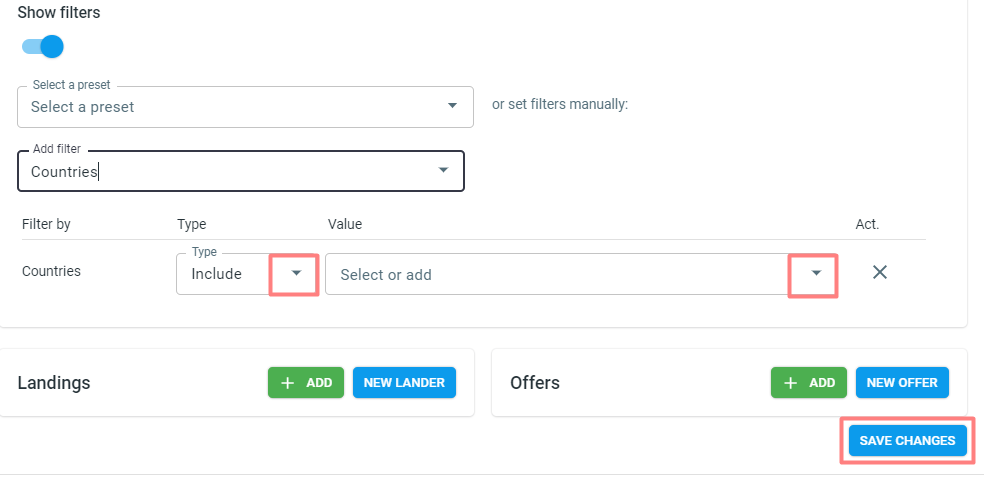This screenshot has width=984, height=477.
Task: Save with the SAVE CHANGES button
Action: [x=907, y=441]
